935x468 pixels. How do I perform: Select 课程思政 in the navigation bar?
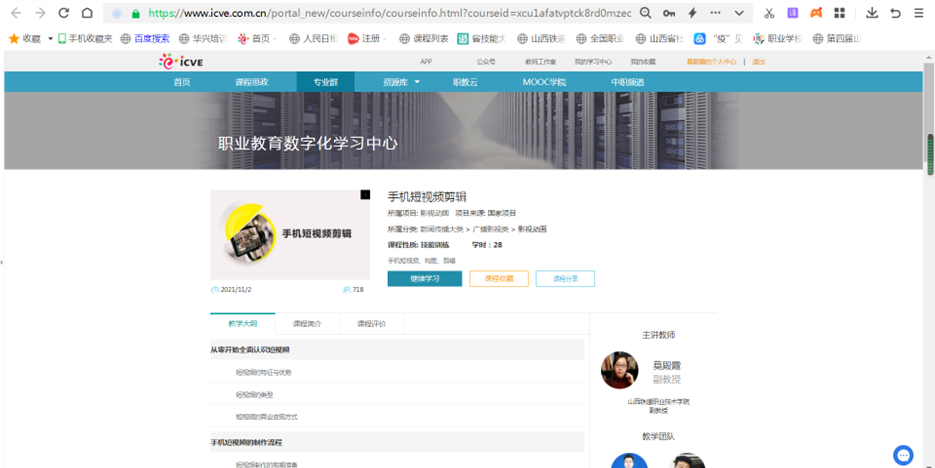click(252, 82)
